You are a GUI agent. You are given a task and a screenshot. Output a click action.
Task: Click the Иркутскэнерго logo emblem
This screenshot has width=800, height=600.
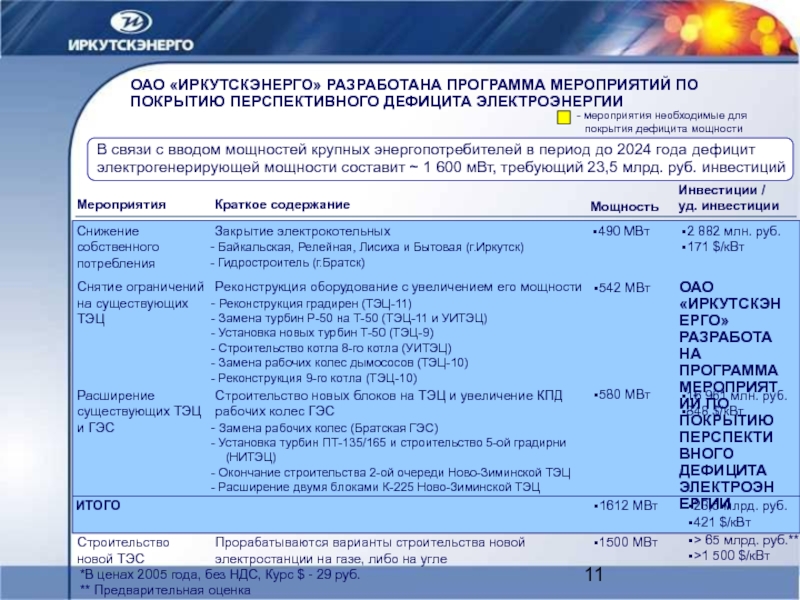(x=131, y=22)
